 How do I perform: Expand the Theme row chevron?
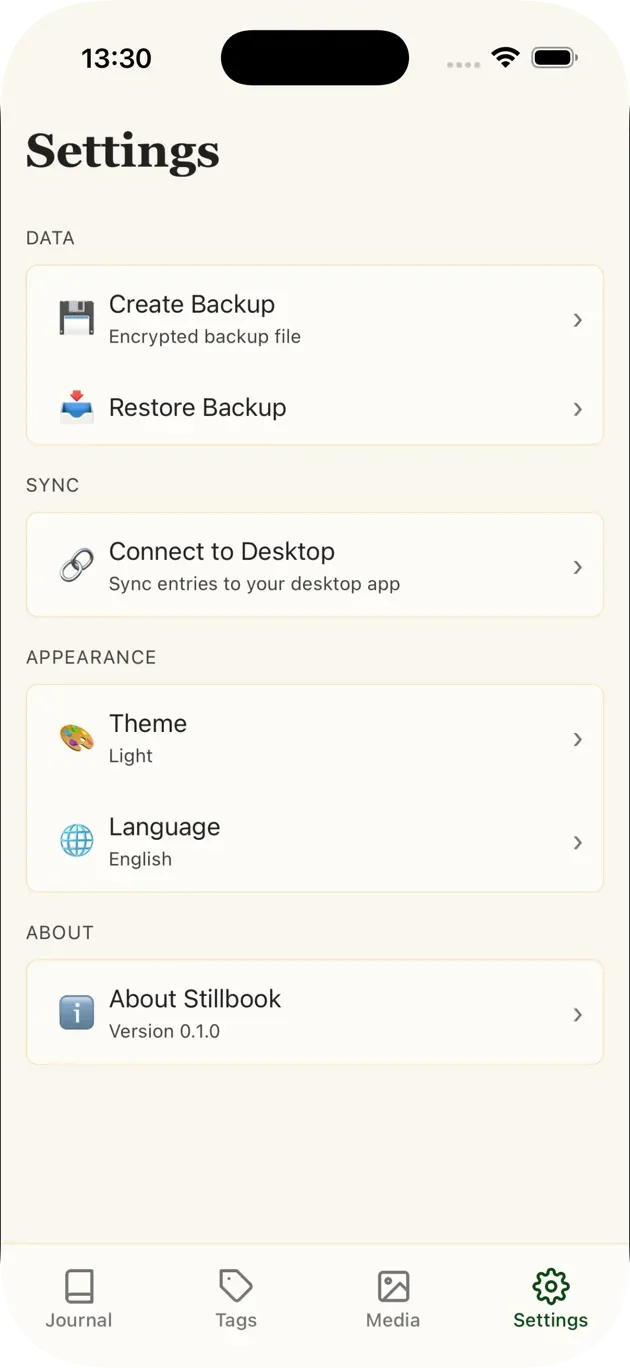pyautogui.click(x=578, y=738)
